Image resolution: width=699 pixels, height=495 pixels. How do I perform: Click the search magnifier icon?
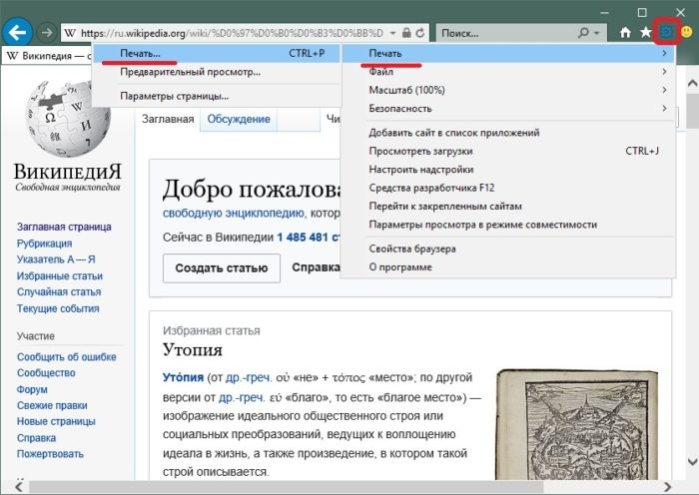[x=583, y=33]
